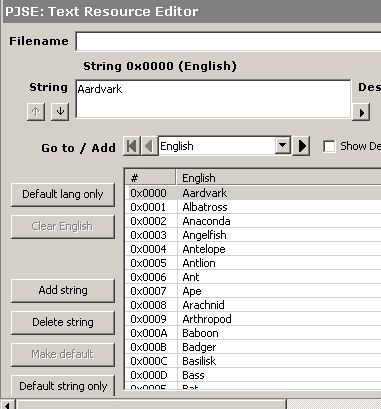Click the Delete string button

pos(63,322)
